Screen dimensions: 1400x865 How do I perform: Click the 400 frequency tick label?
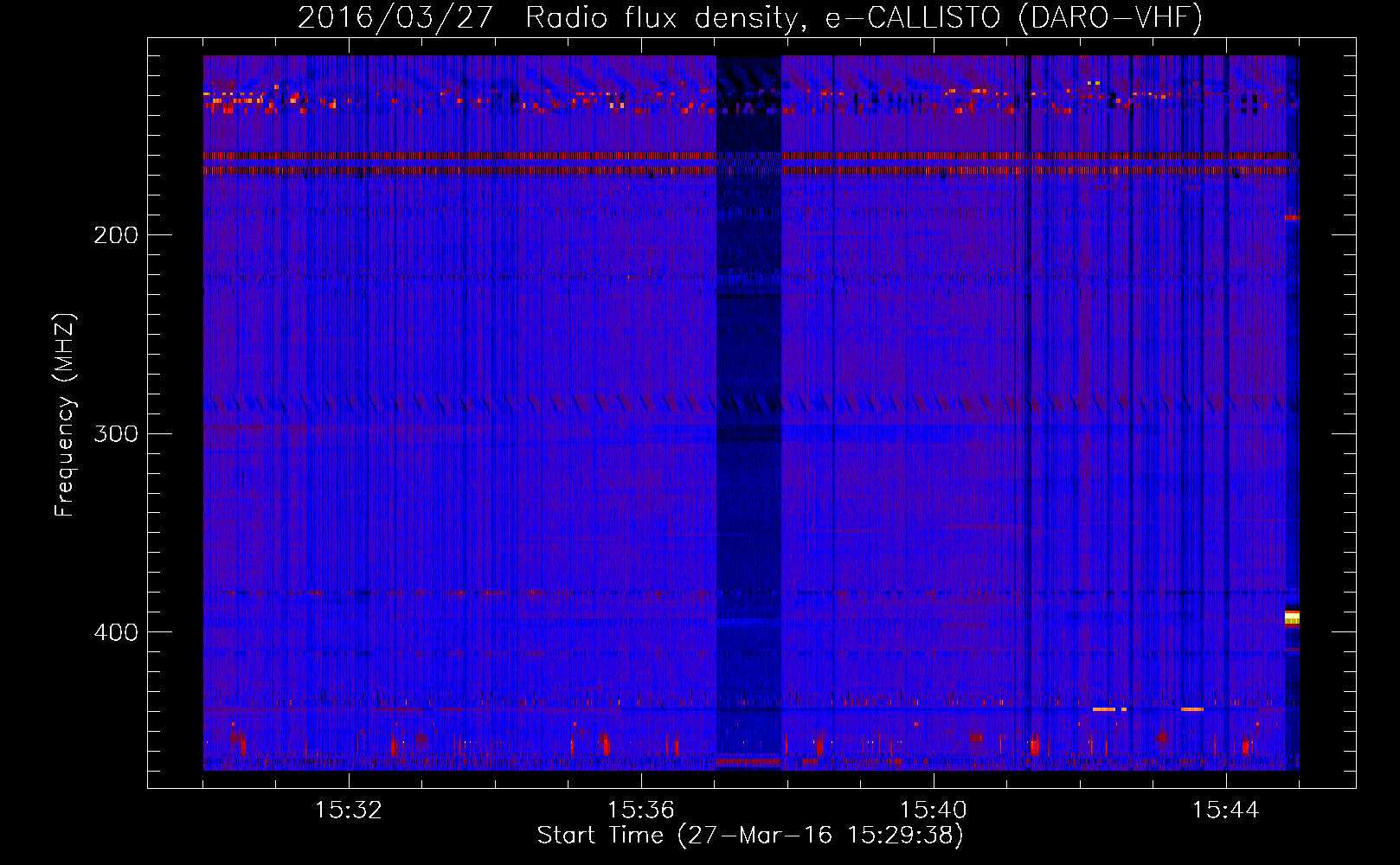pyautogui.click(x=116, y=632)
